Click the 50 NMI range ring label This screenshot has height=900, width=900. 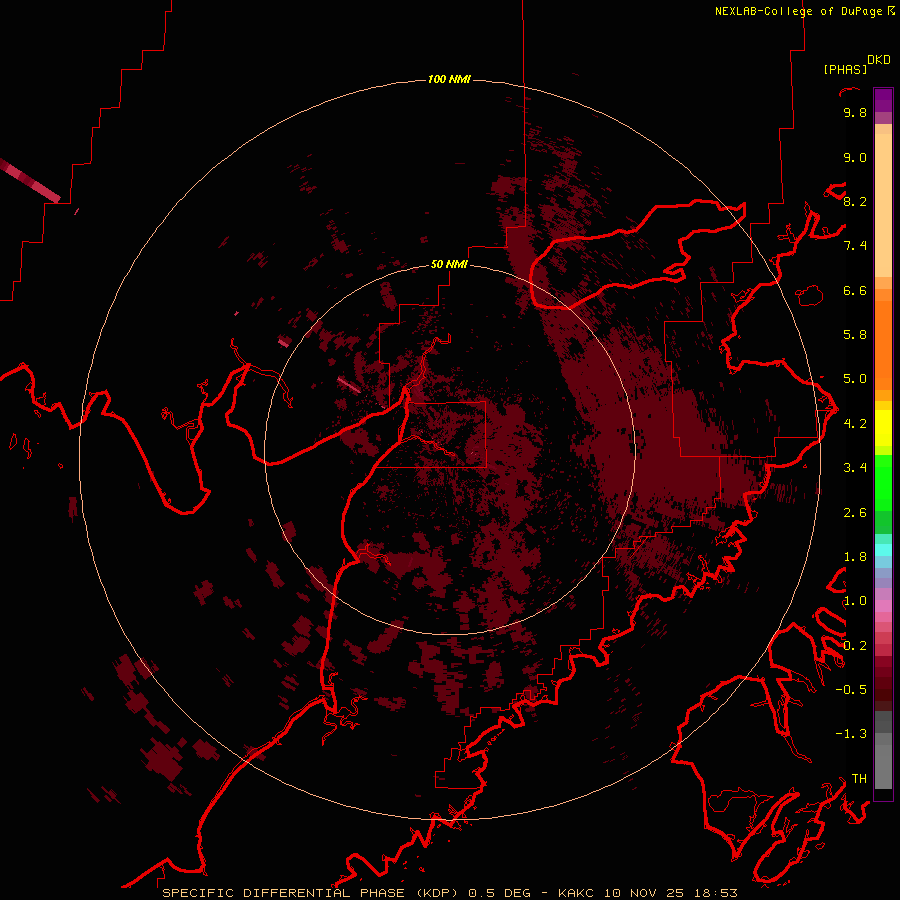pos(449,264)
